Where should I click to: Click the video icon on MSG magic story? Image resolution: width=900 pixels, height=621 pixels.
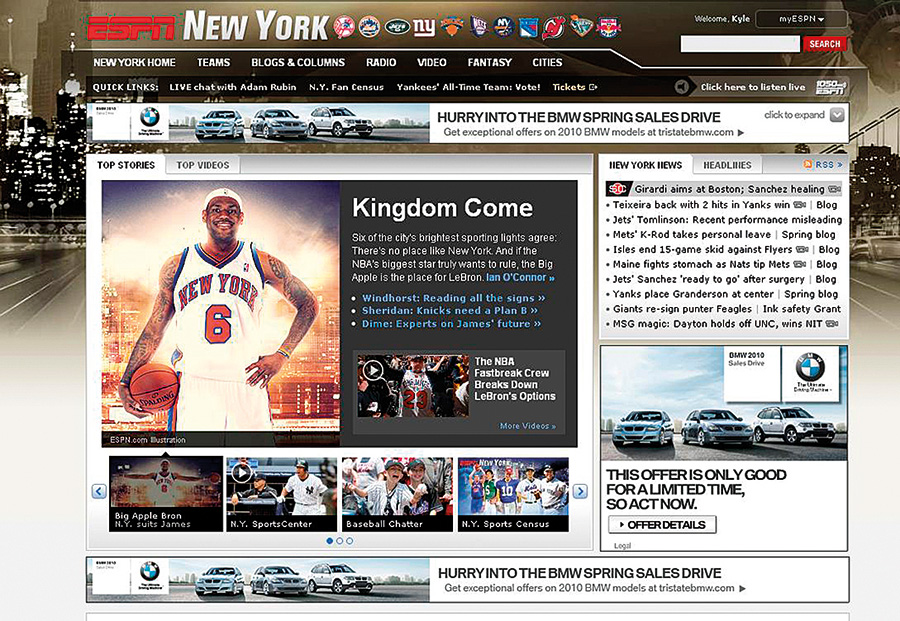pyautogui.click(x=832, y=324)
